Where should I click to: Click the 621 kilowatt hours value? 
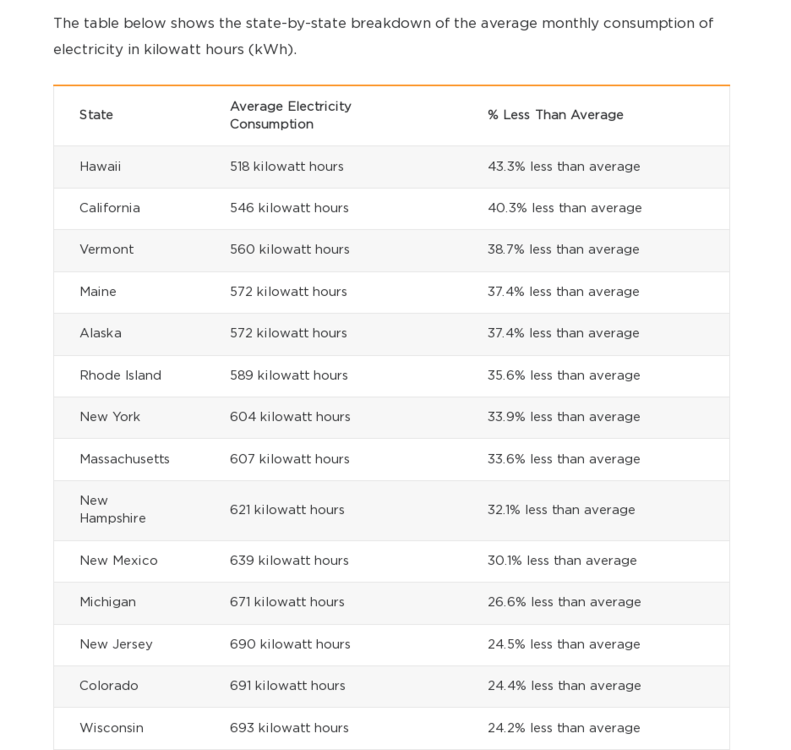(287, 510)
